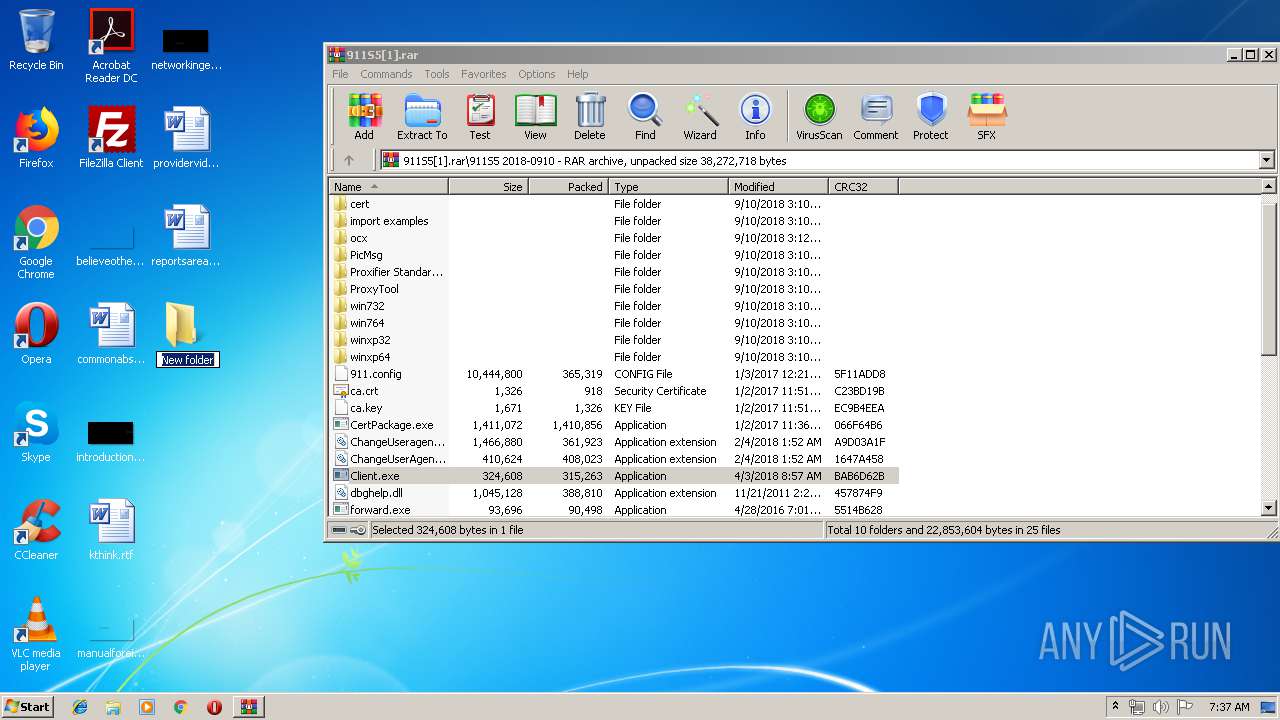This screenshot has width=1280, height=720.
Task: Click the SFX toolbar icon
Action: (986, 117)
